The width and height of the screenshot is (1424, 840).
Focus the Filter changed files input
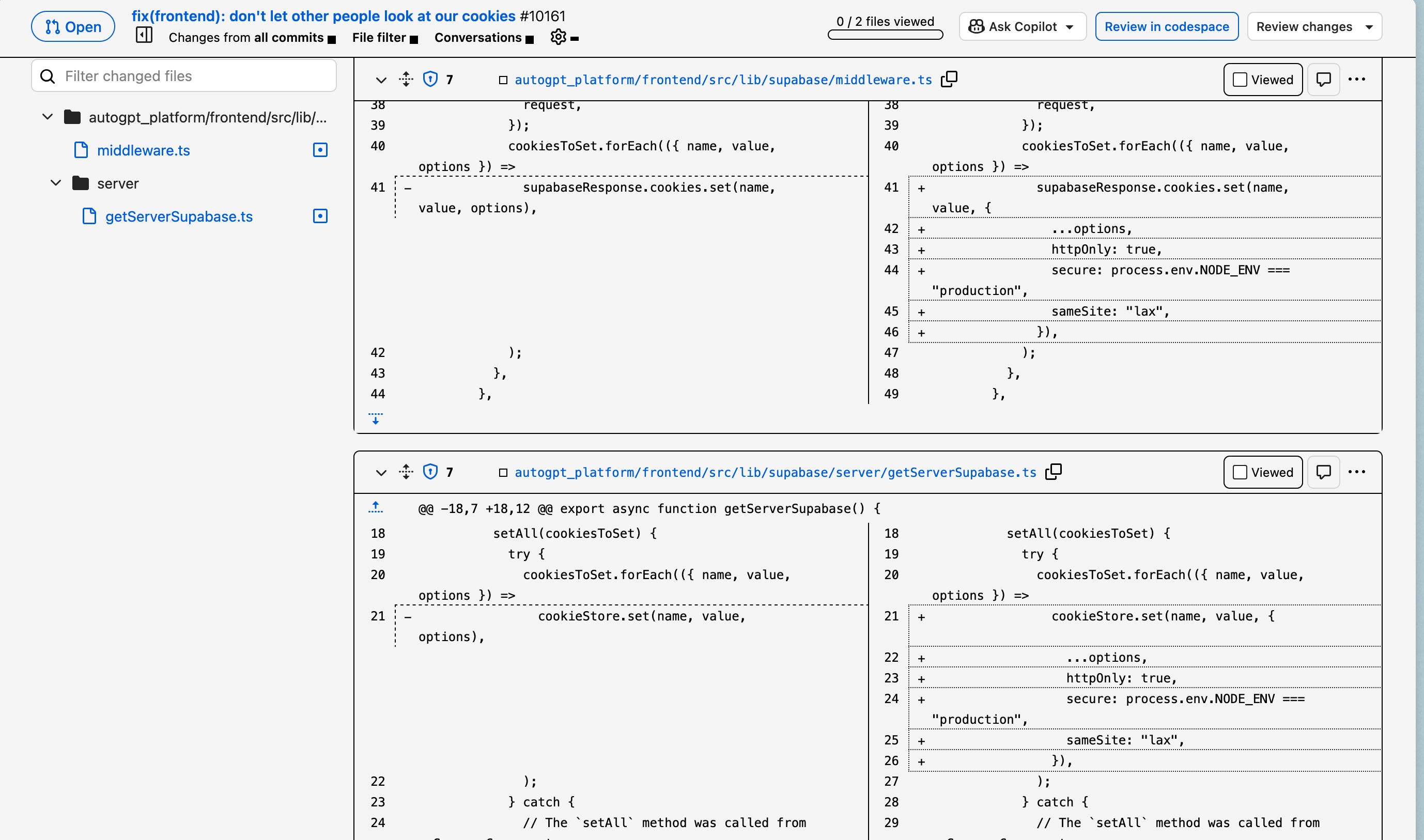pyautogui.click(x=184, y=76)
